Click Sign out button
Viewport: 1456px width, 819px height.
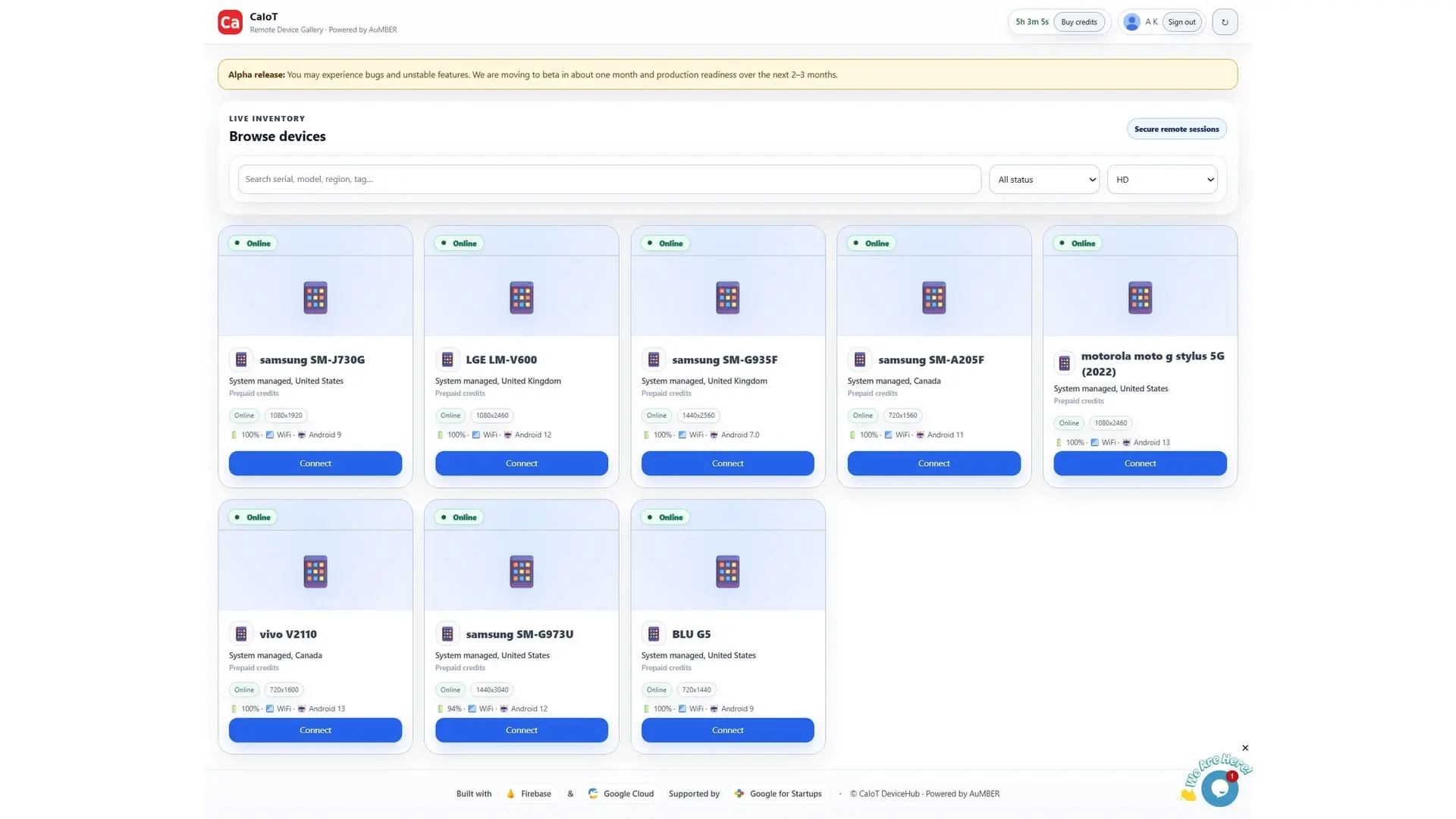coord(1181,22)
